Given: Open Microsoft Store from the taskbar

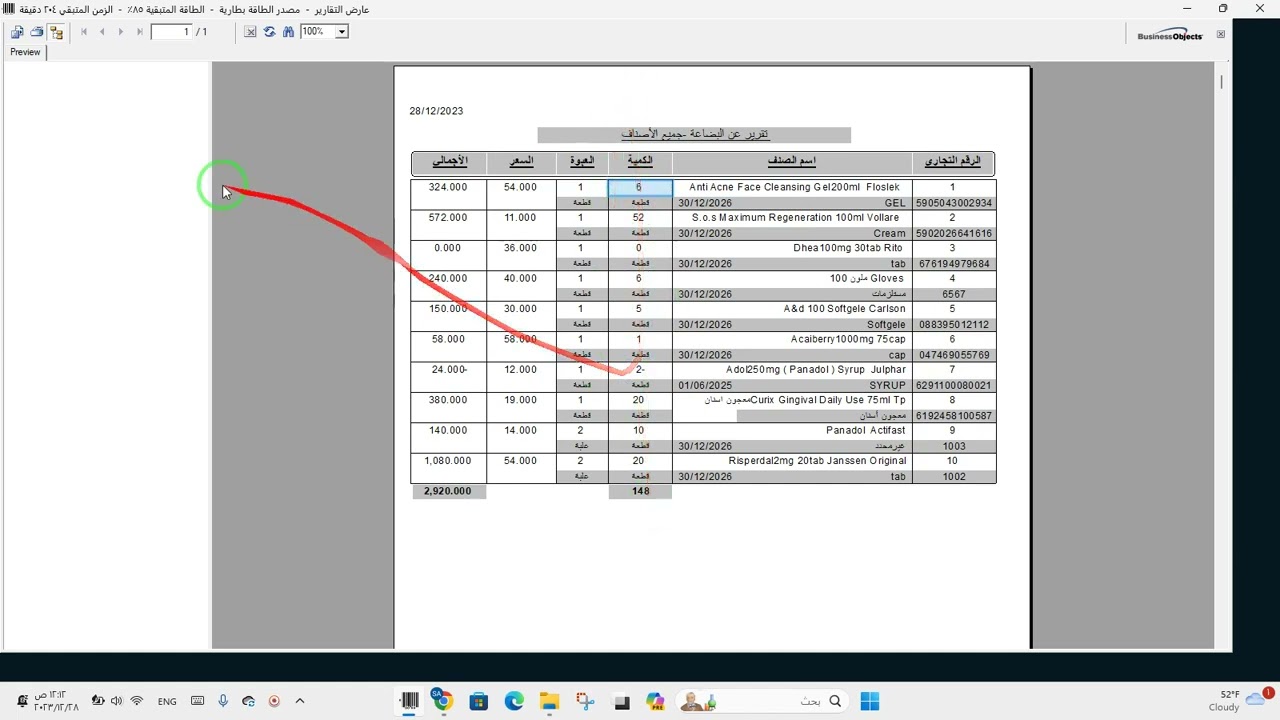Looking at the screenshot, I should click(479, 702).
